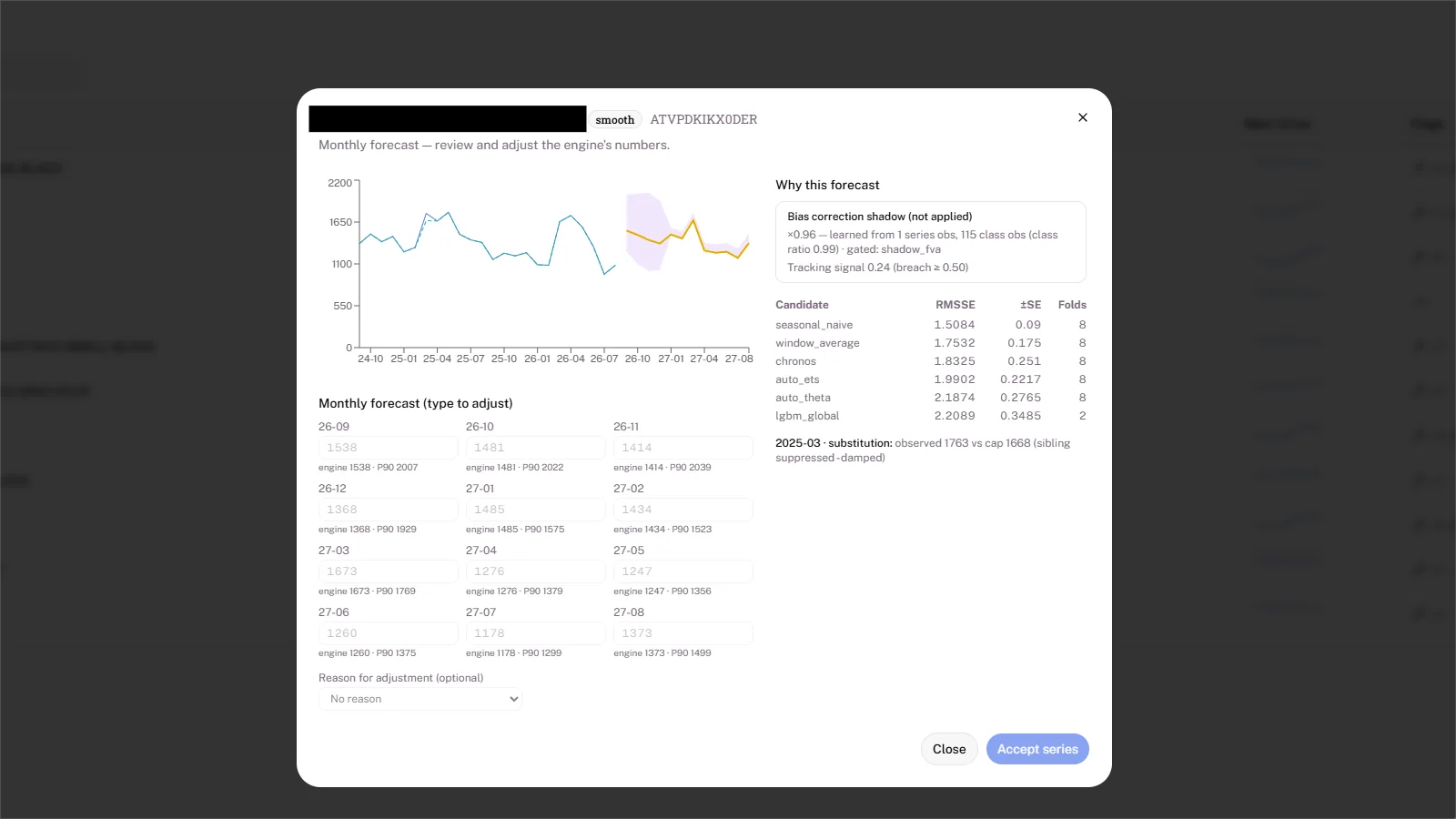Click the Accept series button

tap(1037, 749)
